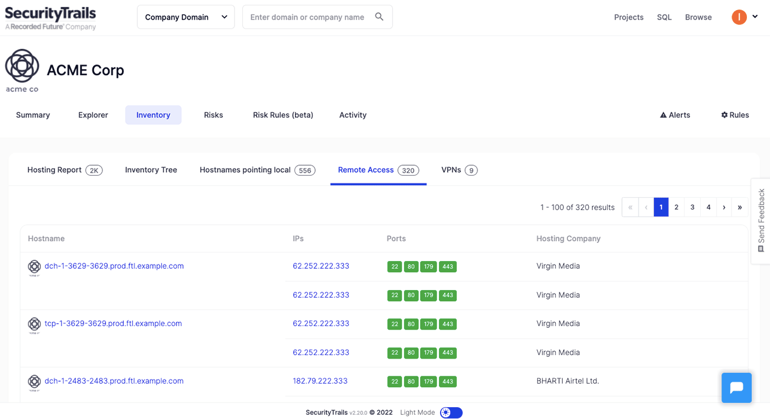Click the logo icon beside dch-1-2483-2483 hostname
The height and width of the screenshot is (419, 770).
pyautogui.click(x=34, y=382)
